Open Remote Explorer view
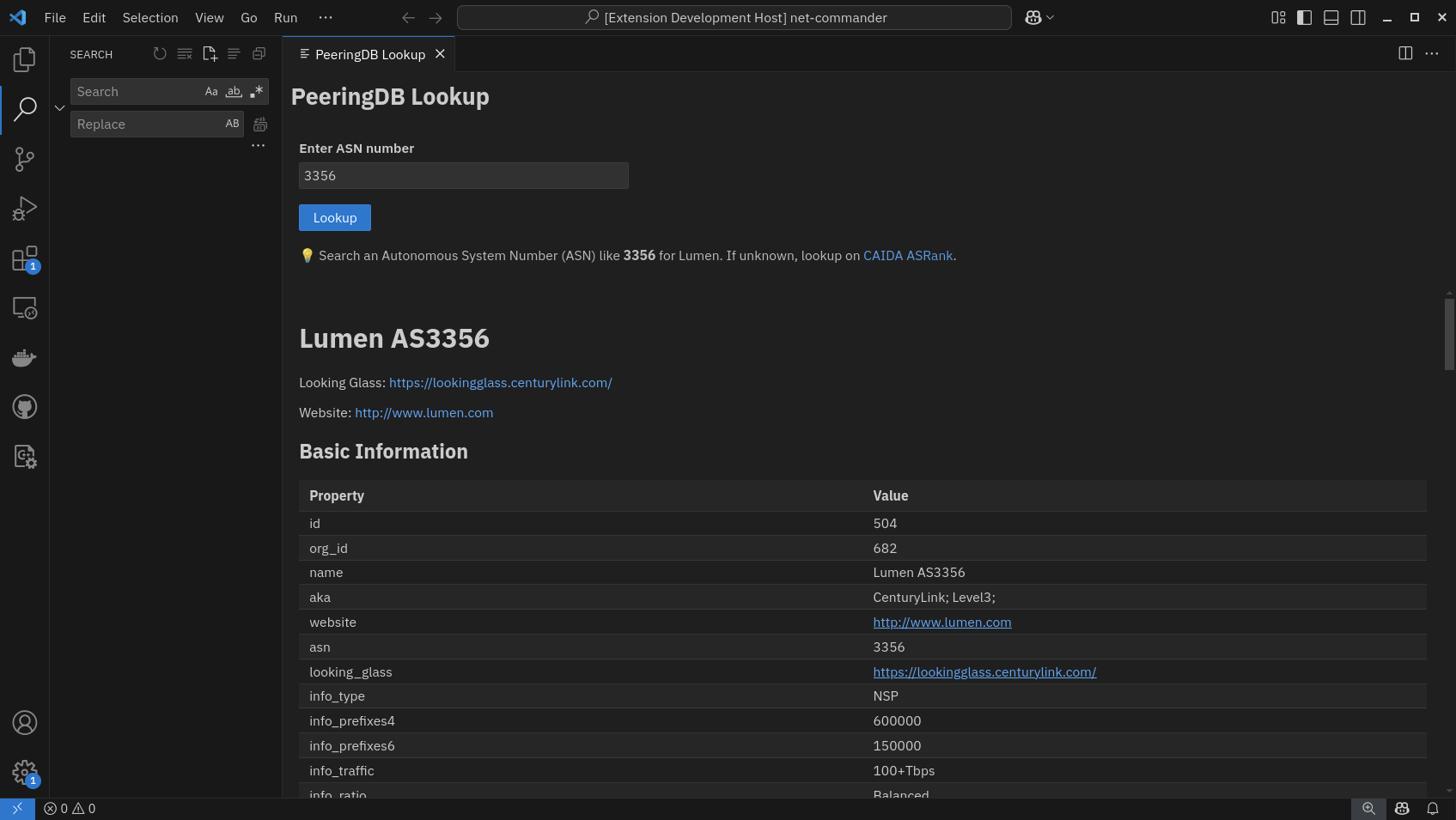 [x=25, y=308]
